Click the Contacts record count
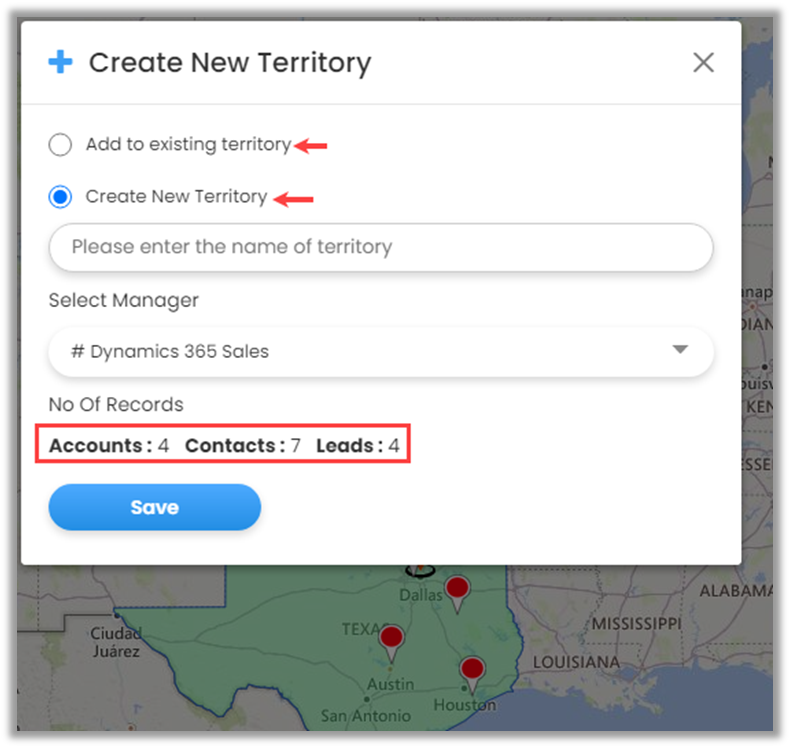790x748 pixels. tap(242, 446)
